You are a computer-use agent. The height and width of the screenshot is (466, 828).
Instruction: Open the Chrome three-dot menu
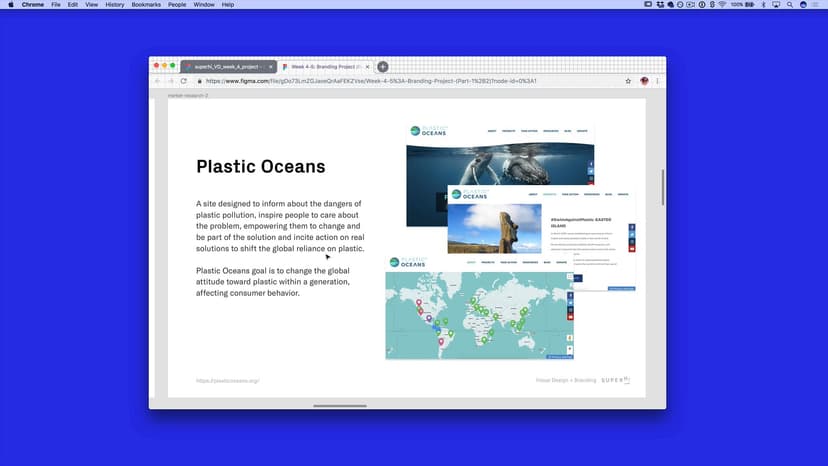[657, 81]
